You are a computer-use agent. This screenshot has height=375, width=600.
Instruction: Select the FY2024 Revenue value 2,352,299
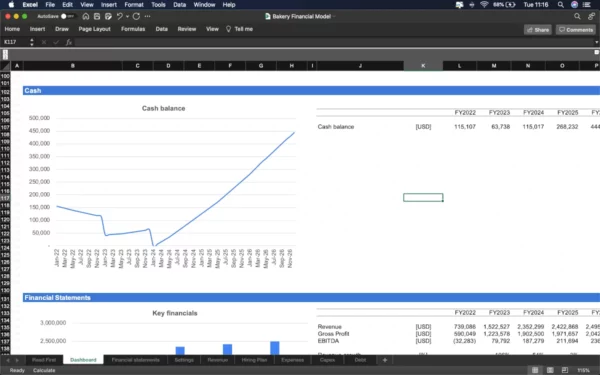[530, 327]
